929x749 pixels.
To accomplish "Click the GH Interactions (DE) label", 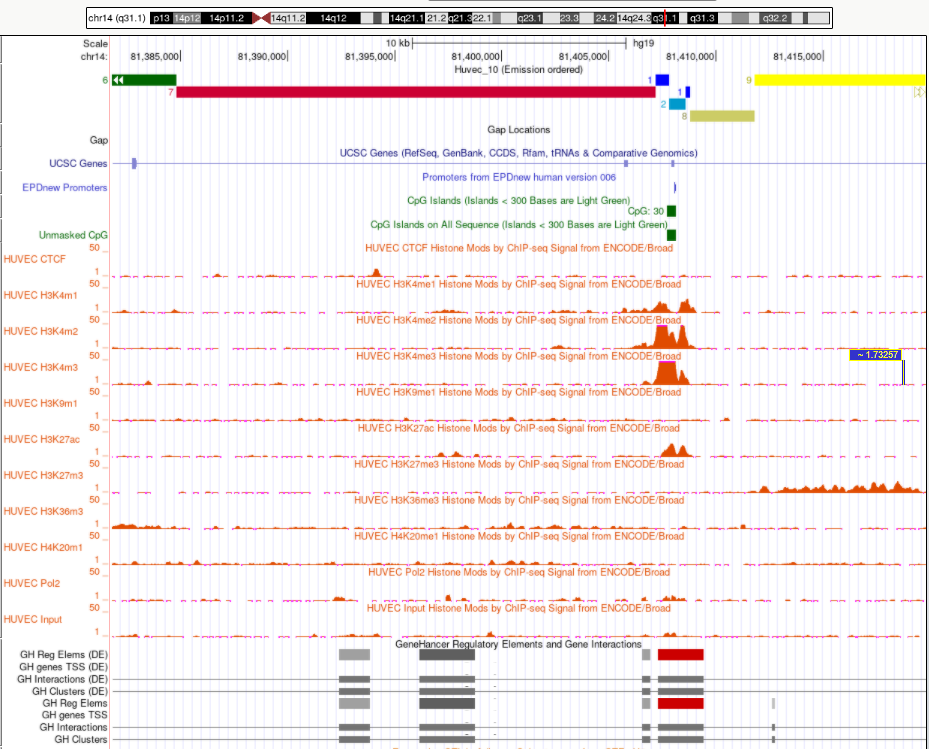I will 62,679.
